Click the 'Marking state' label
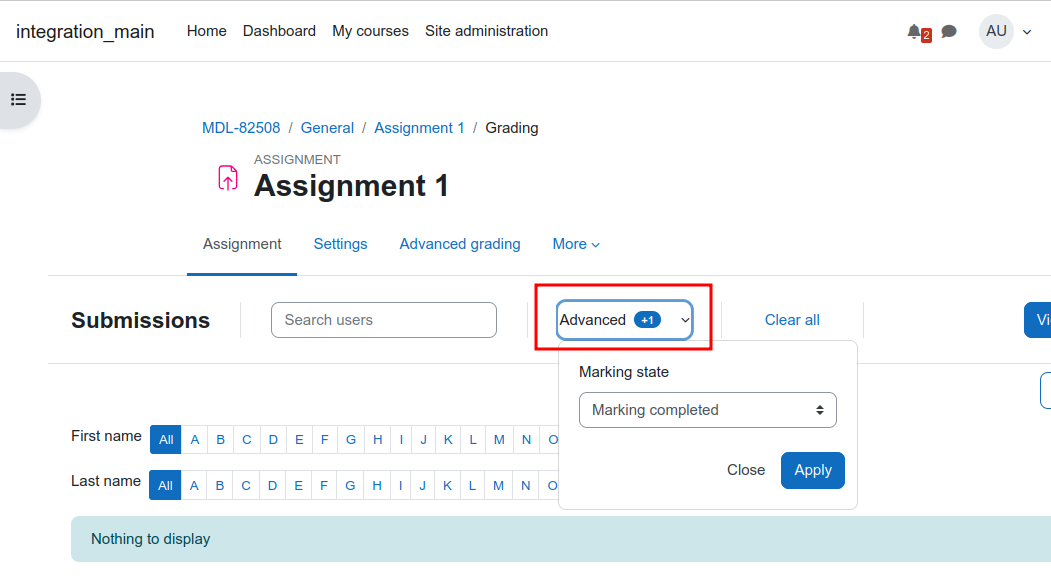The width and height of the screenshot is (1051, 587). [624, 372]
